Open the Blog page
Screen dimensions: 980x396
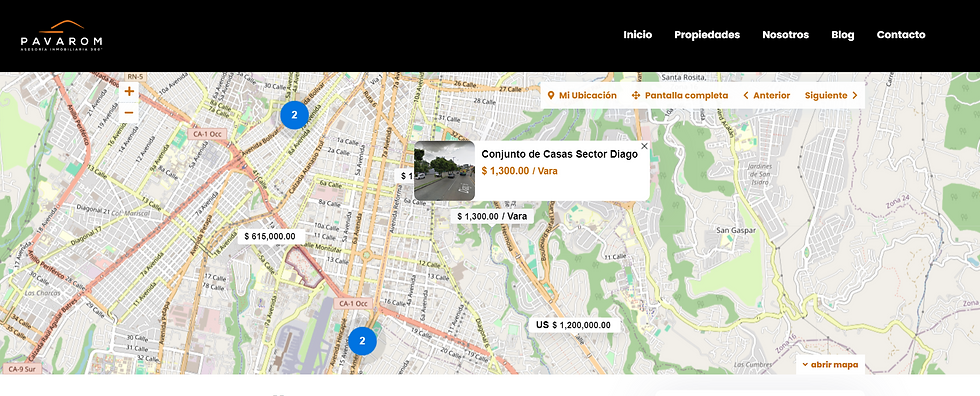coord(842,35)
